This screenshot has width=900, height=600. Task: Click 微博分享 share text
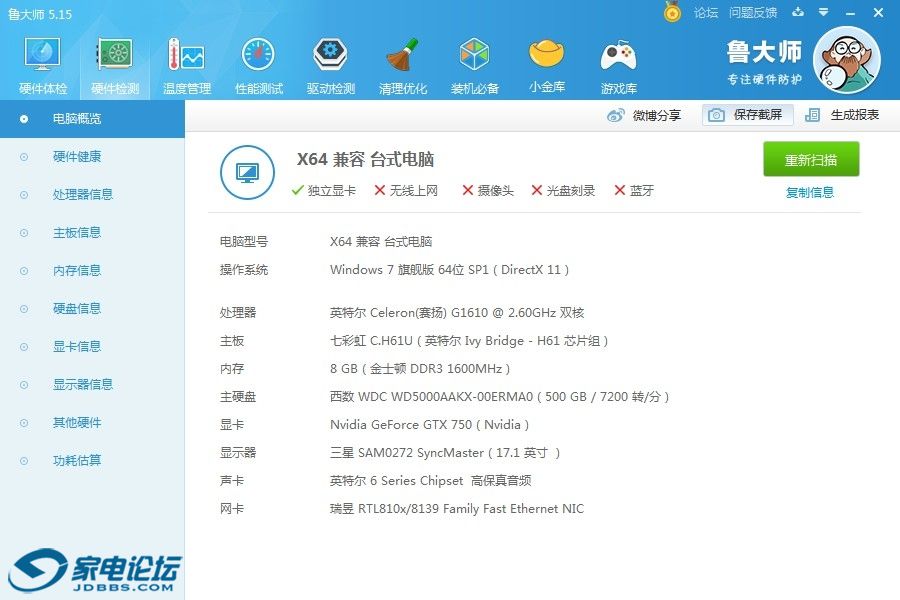pyautogui.click(x=657, y=115)
